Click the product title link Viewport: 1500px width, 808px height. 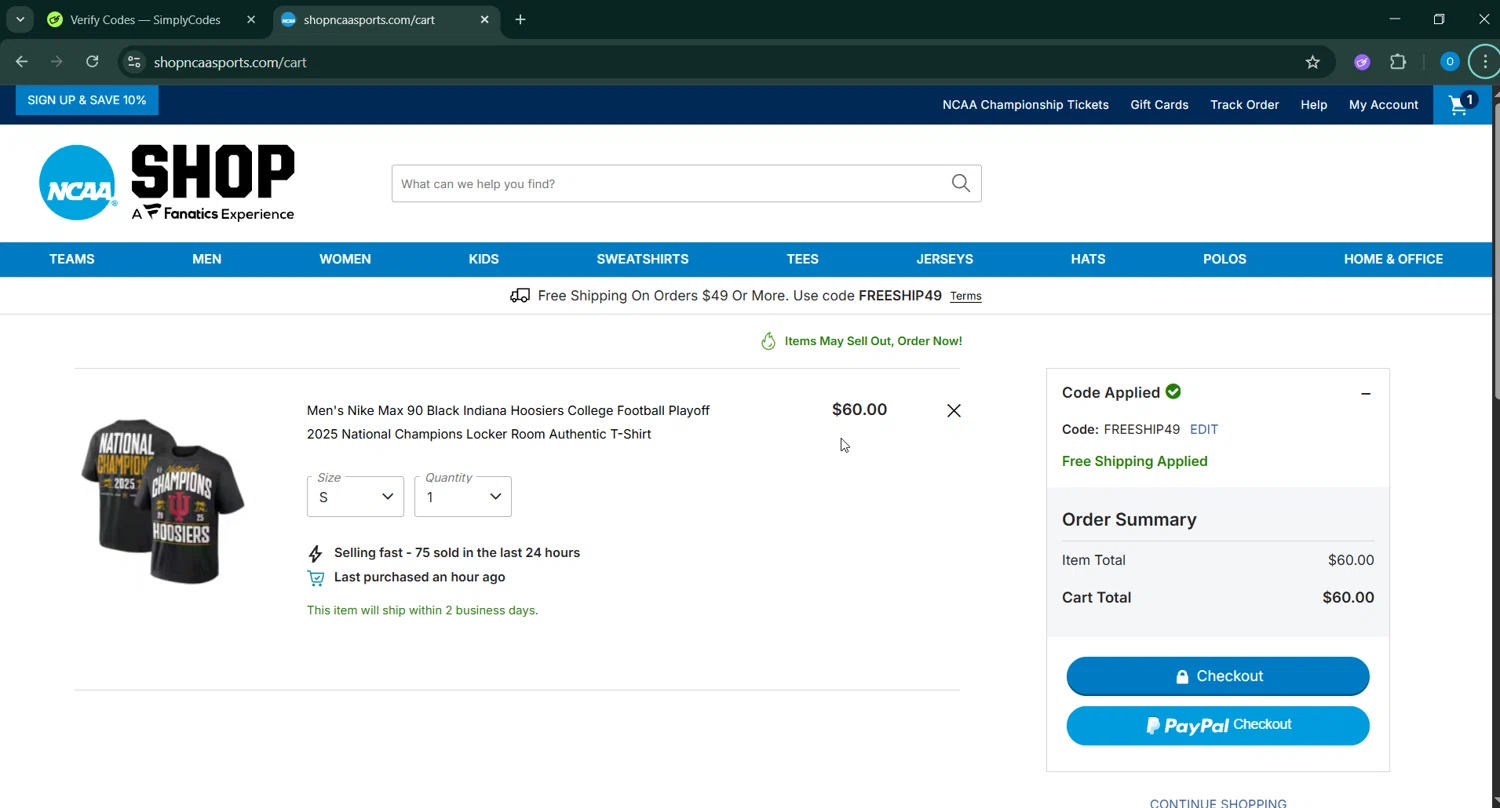tap(508, 422)
